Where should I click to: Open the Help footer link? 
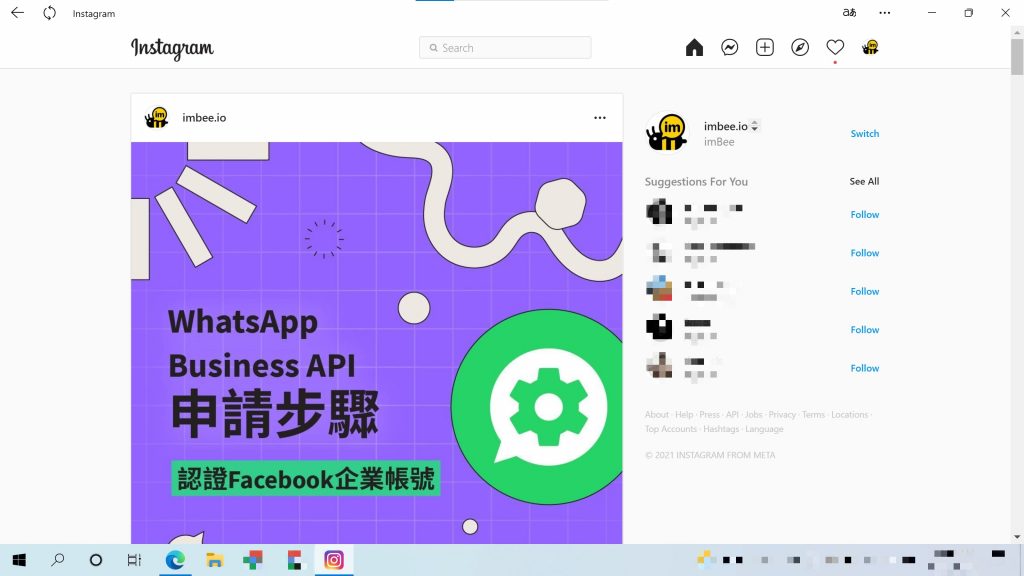click(684, 415)
